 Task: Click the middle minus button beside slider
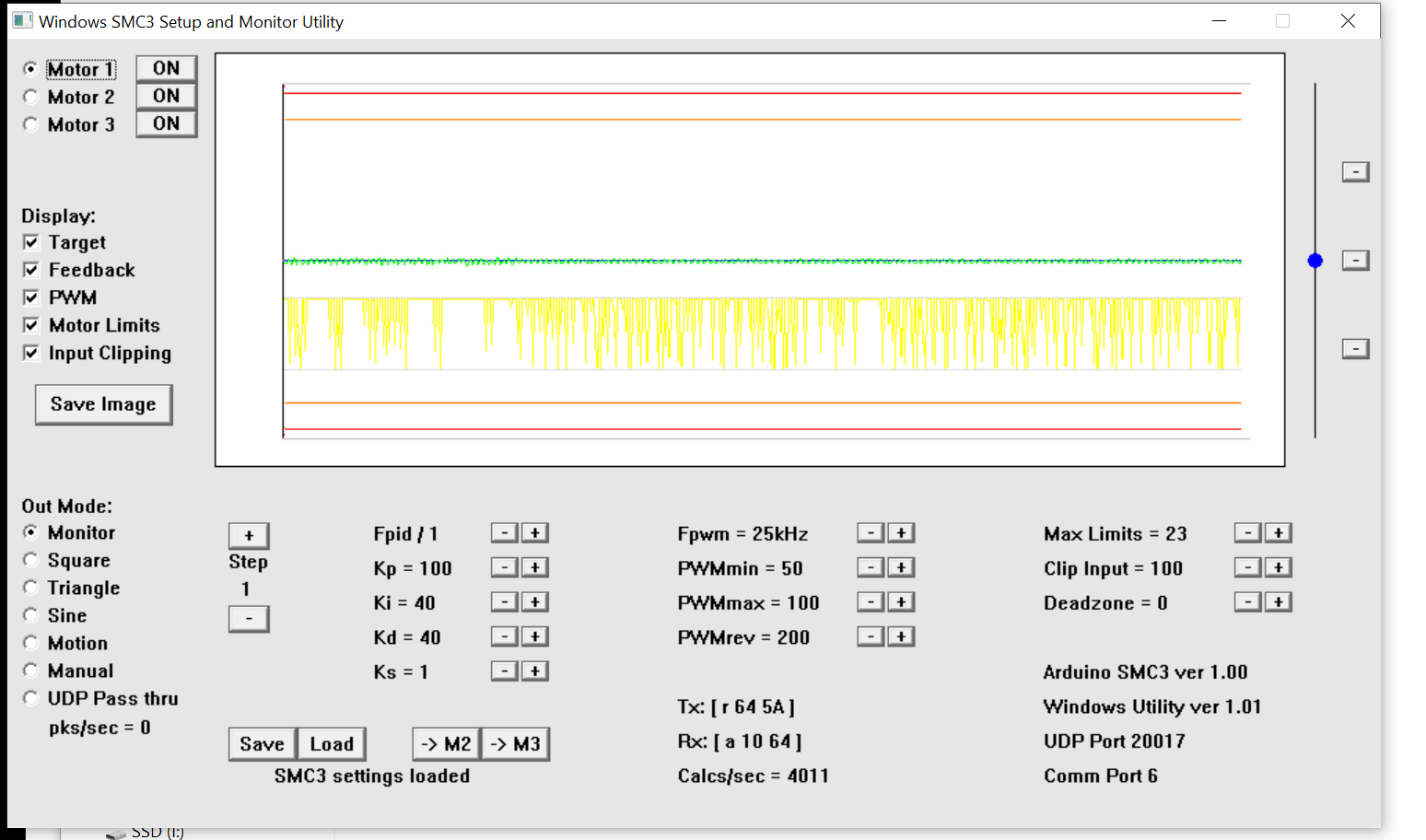(1356, 261)
